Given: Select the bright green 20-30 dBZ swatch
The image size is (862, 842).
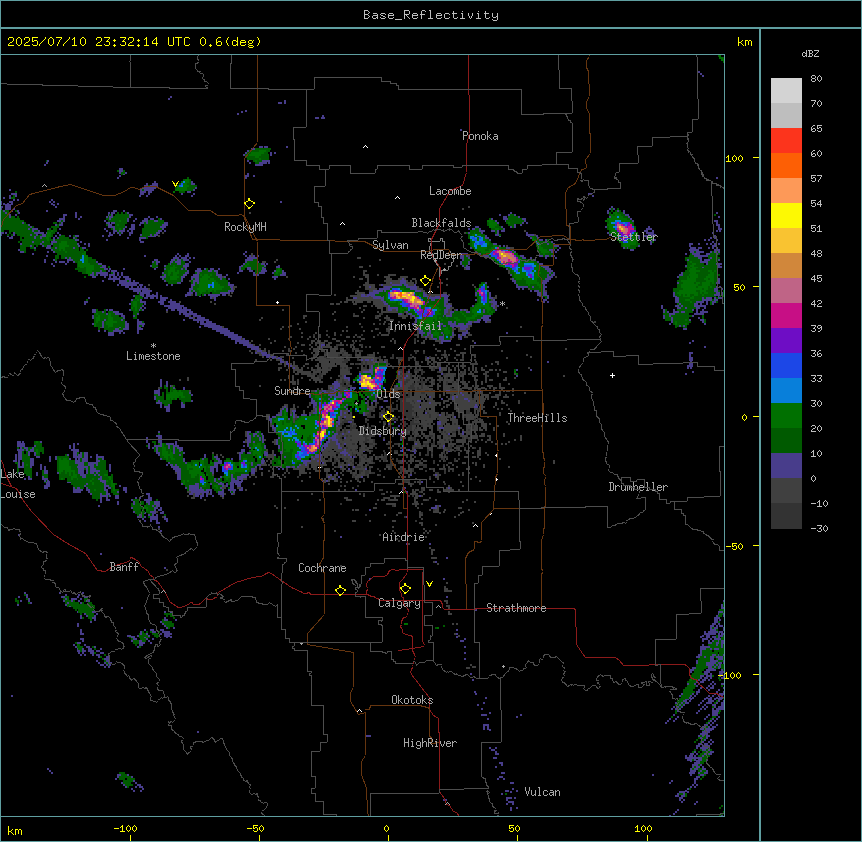Looking at the screenshot, I should (x=786, y=416).
